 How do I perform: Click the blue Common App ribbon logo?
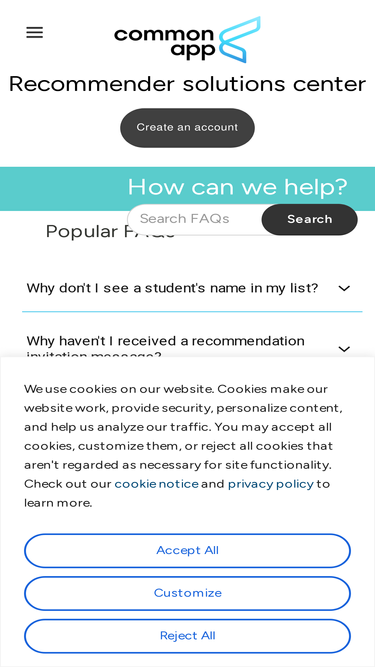pos(239,40)
